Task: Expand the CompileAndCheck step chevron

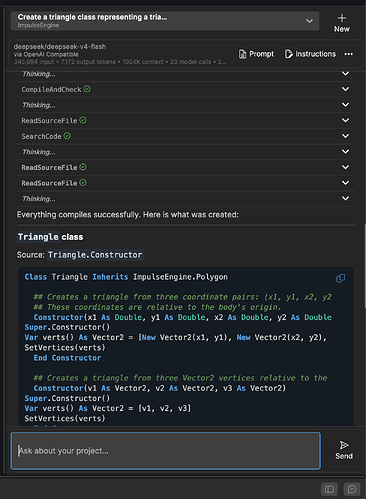Action: point(346,89)
